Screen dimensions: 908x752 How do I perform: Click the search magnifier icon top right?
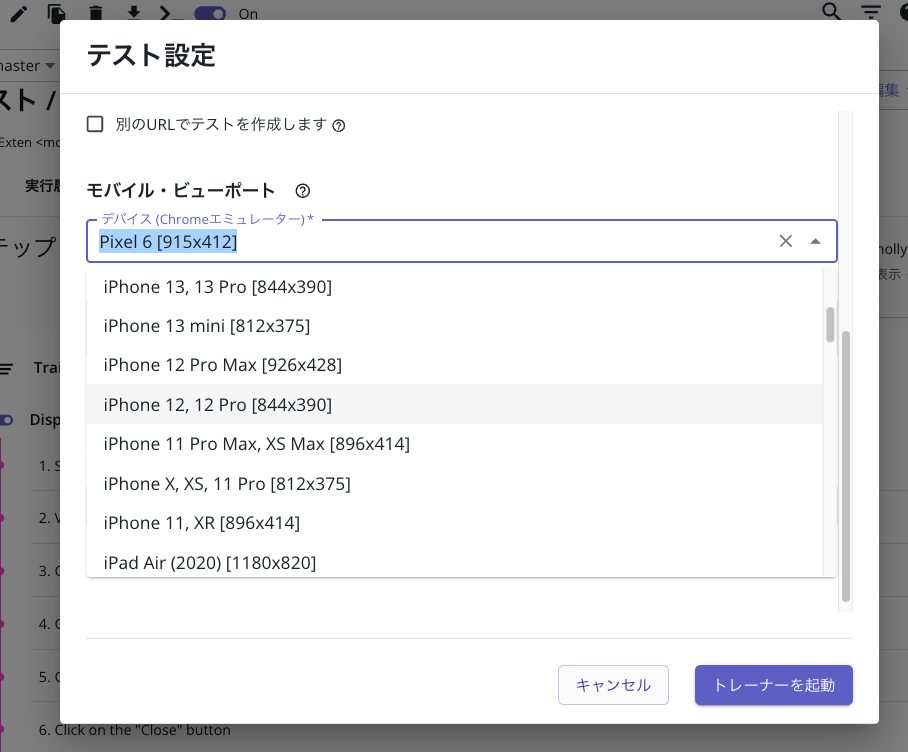831,10
